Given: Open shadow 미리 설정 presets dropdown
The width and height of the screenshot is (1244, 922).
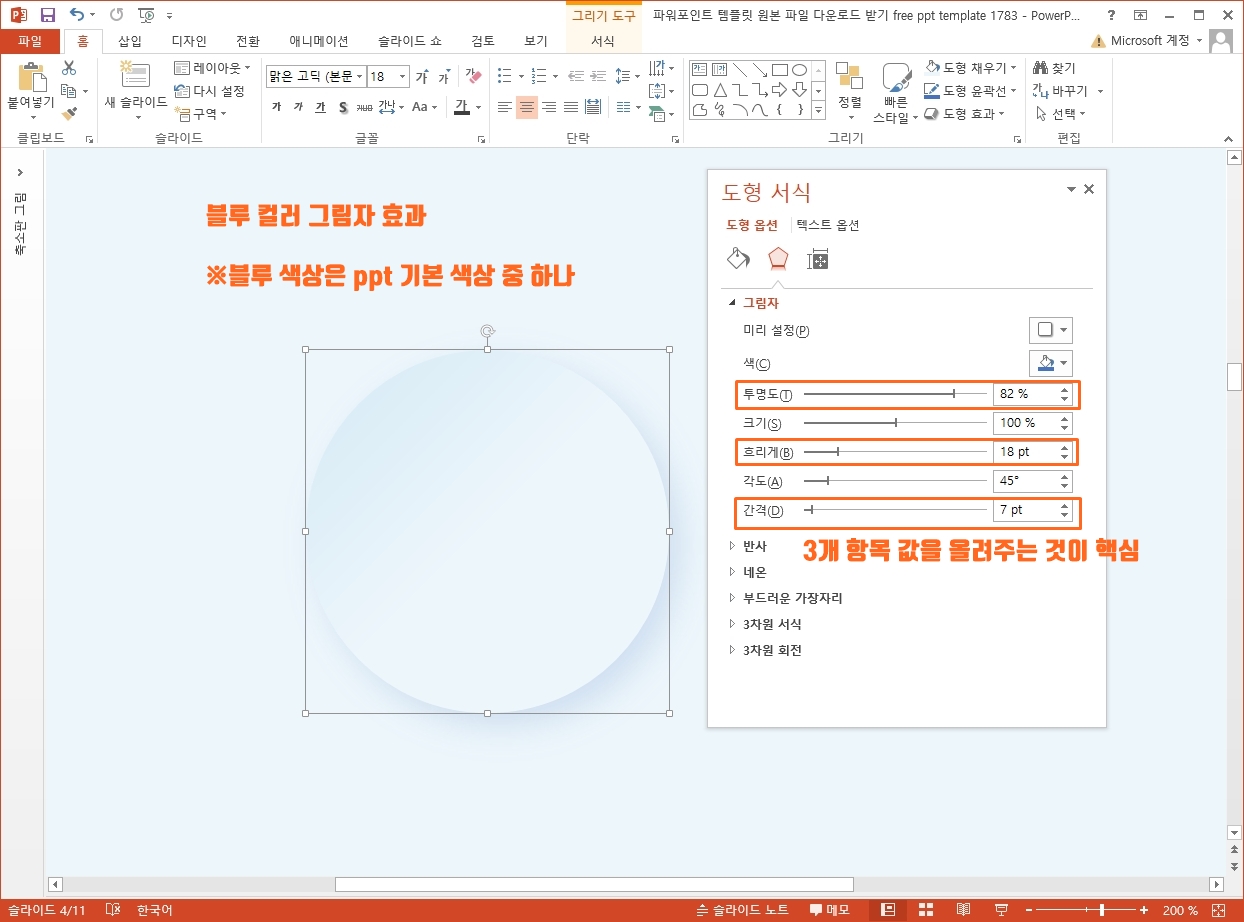Looking at the screenshot, I should point(1051,330).
